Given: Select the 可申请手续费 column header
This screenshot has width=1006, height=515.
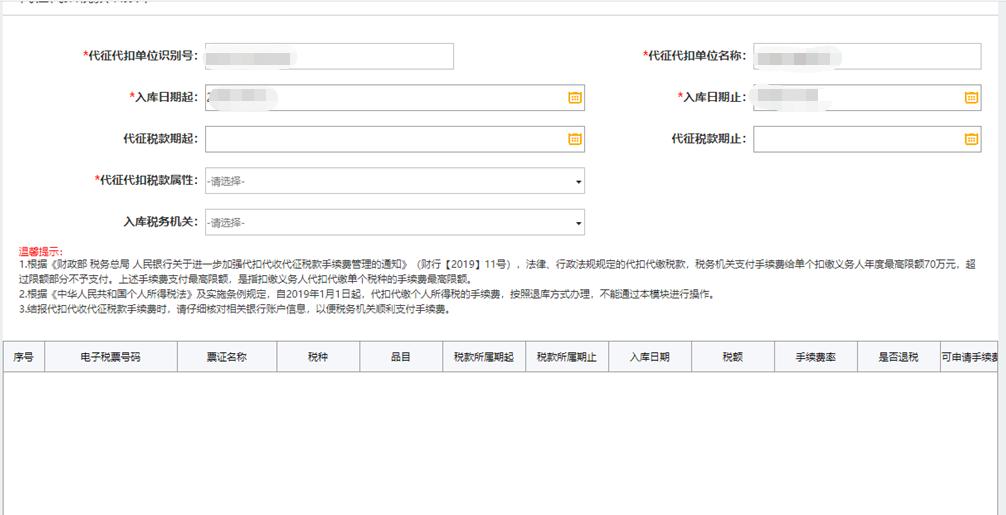Looking at the screenshot, I should [970, 357].
